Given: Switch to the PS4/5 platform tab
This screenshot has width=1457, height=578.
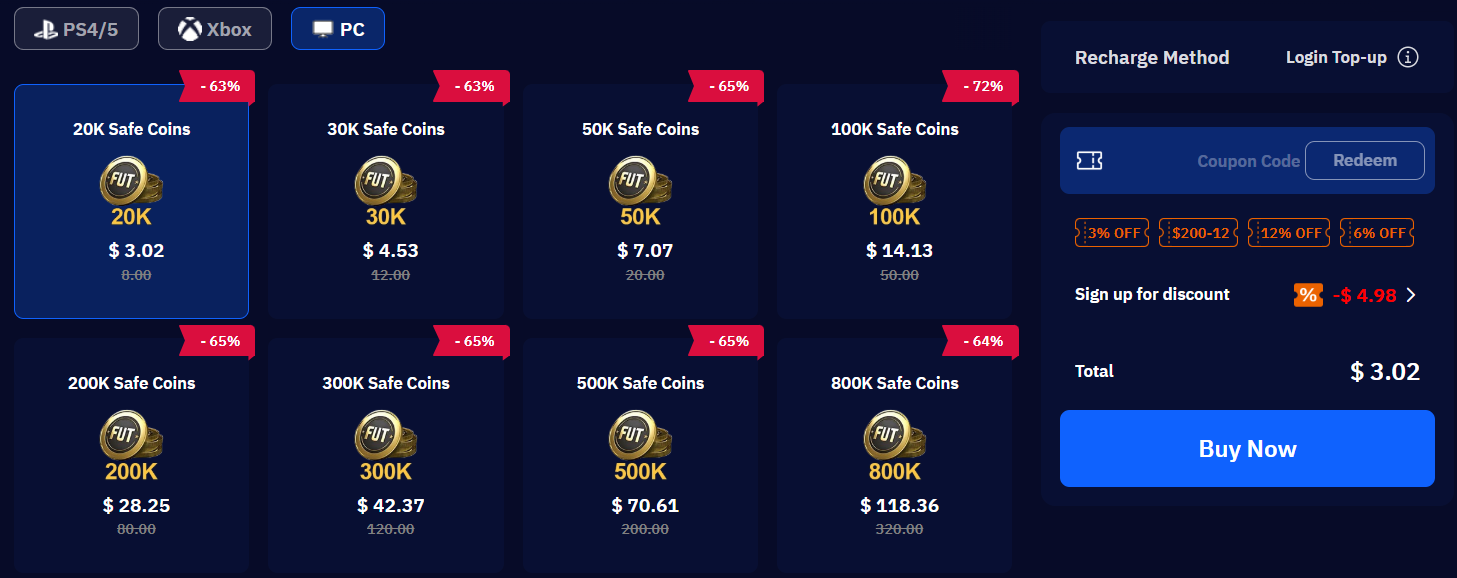Looking at the screenshot, I should tap(76, 29).
